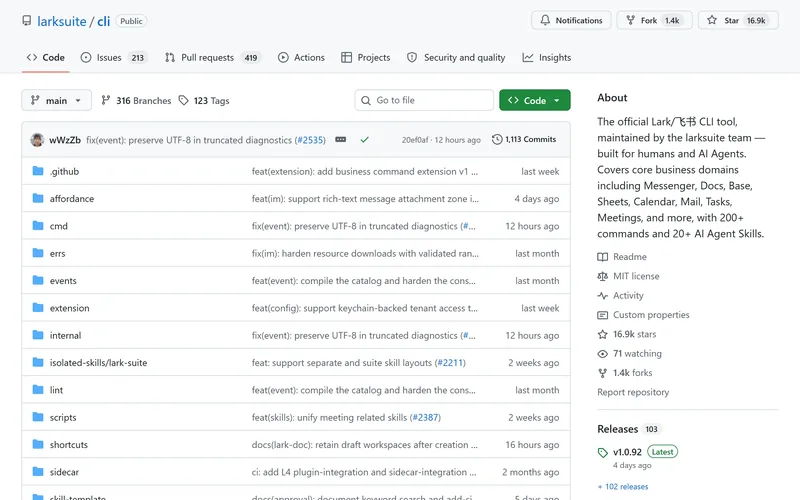Click the Readme book icon in About
Image resolution: width=800 pixels, height=500 pixels.
pos(603,257)
